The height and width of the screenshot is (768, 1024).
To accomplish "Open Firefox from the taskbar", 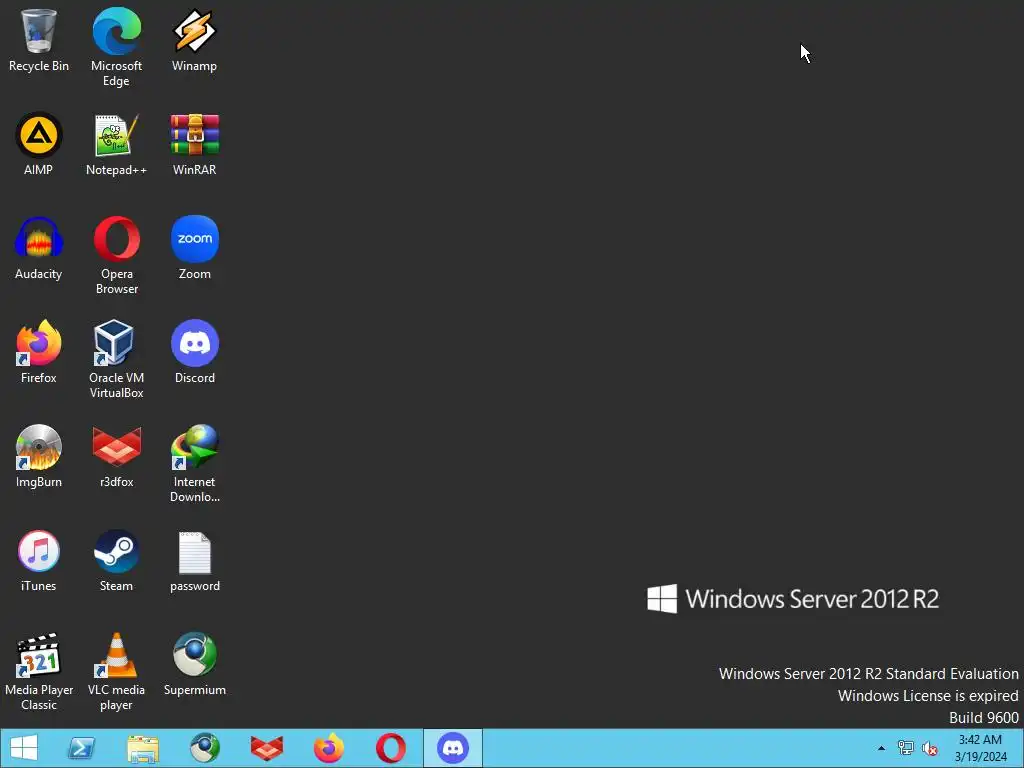I will point(328,748).
